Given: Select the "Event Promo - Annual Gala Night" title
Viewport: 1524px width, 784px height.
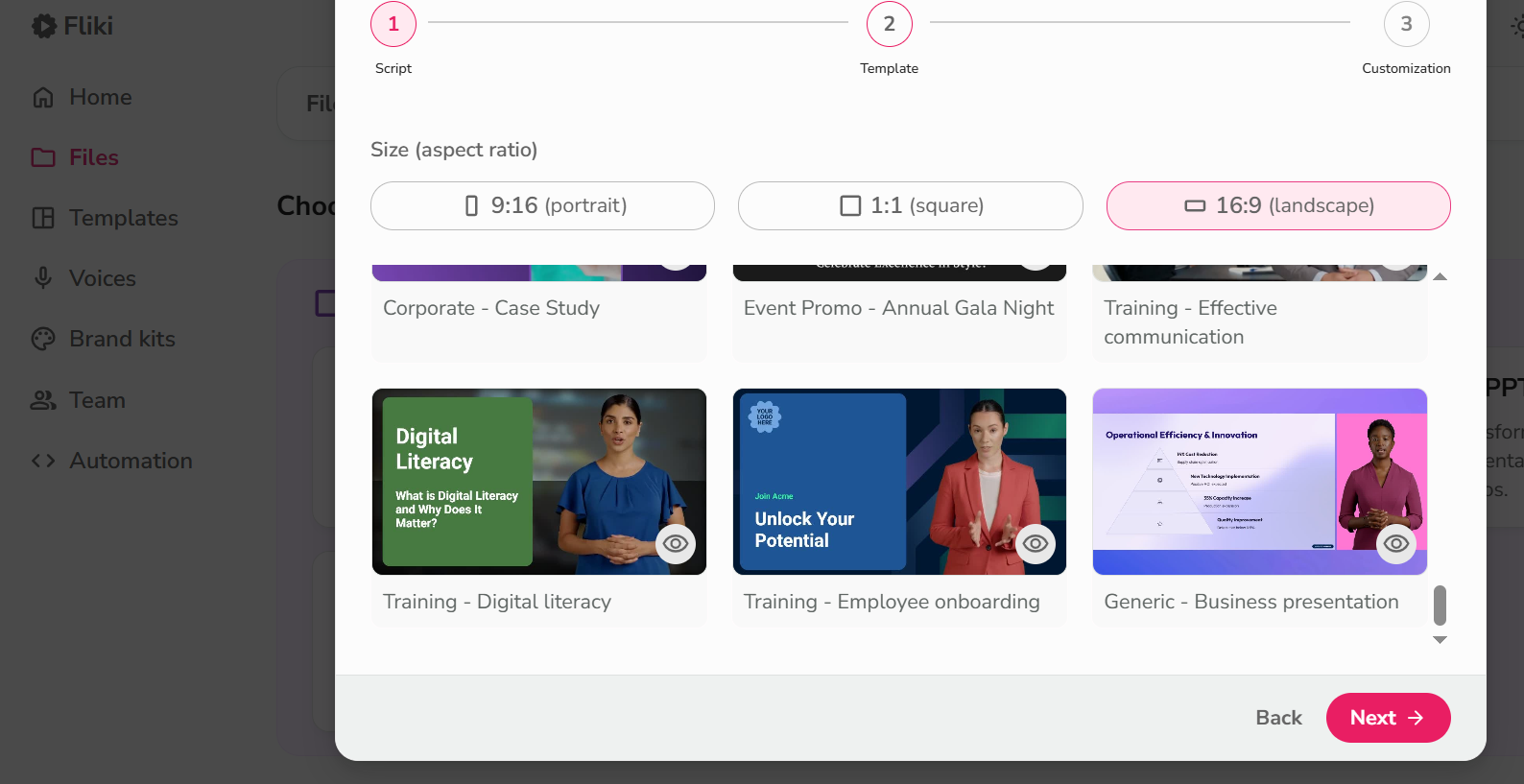Looking at the screenshot, I should pyautogui.click(x=898, y=308).
